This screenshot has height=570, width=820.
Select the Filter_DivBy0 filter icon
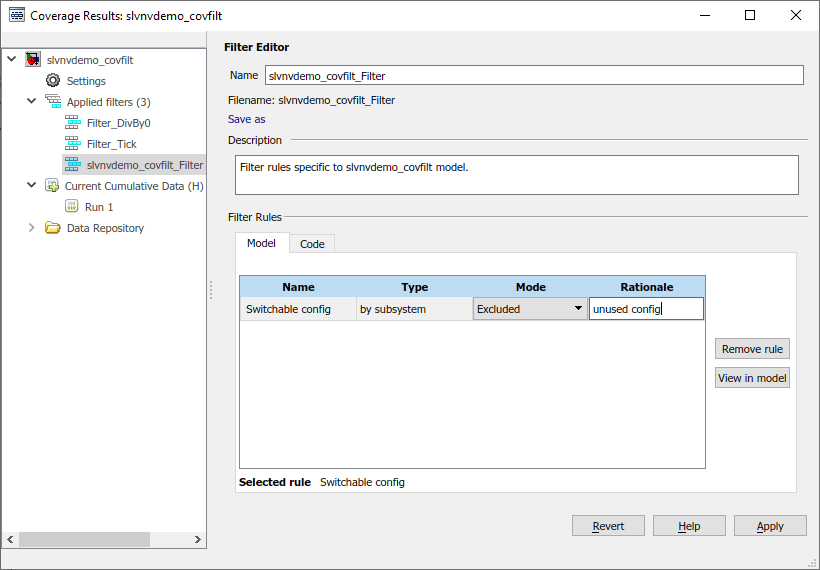[72, 123]
